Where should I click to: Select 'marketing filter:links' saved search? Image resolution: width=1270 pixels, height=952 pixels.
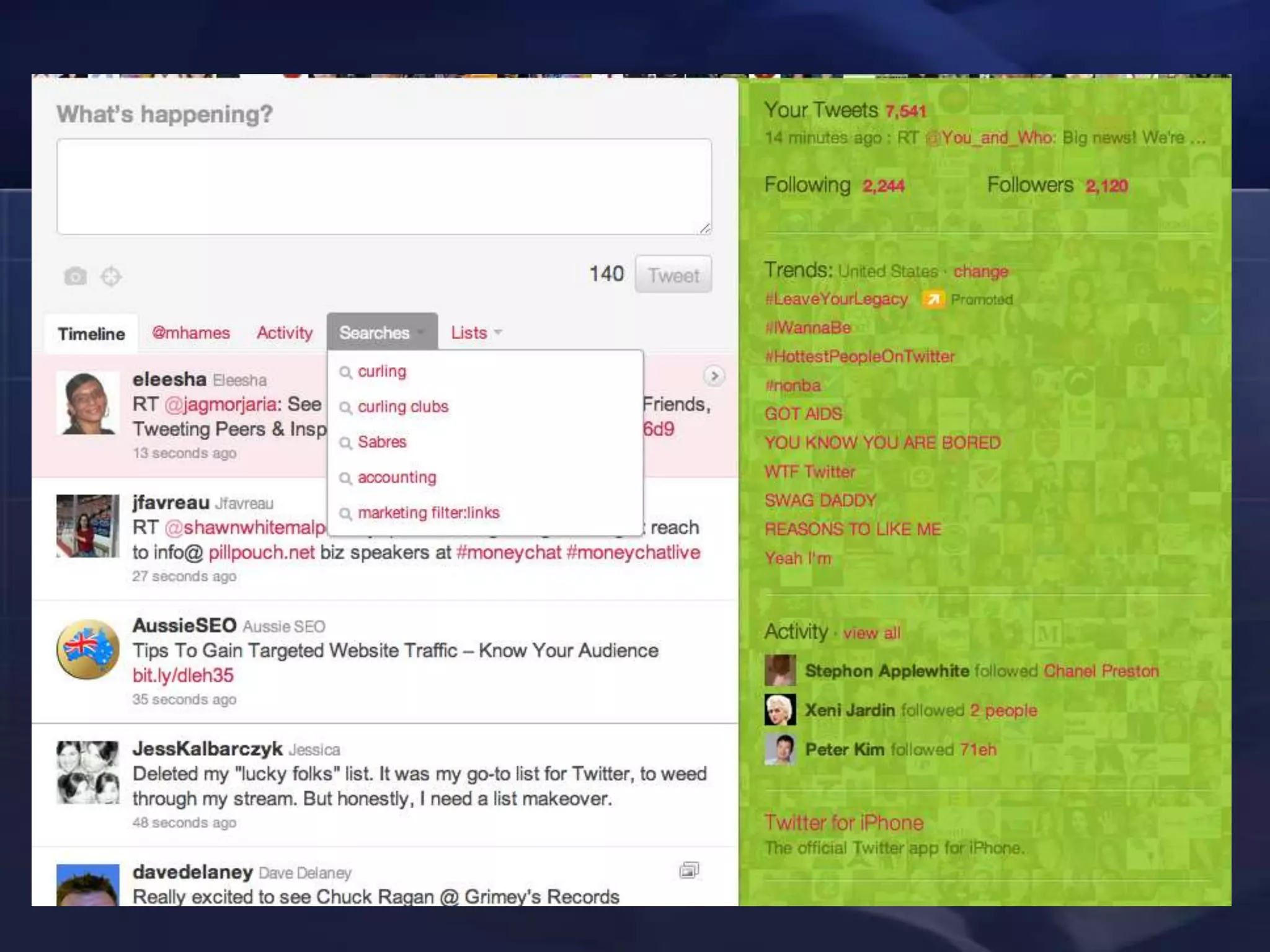point(428,513)
